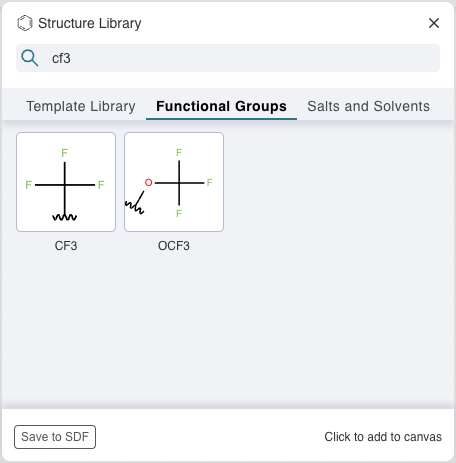Screen dimensions: 456x463
Task: Open the Salts and Solvents tab
Action: click(368, 106)
